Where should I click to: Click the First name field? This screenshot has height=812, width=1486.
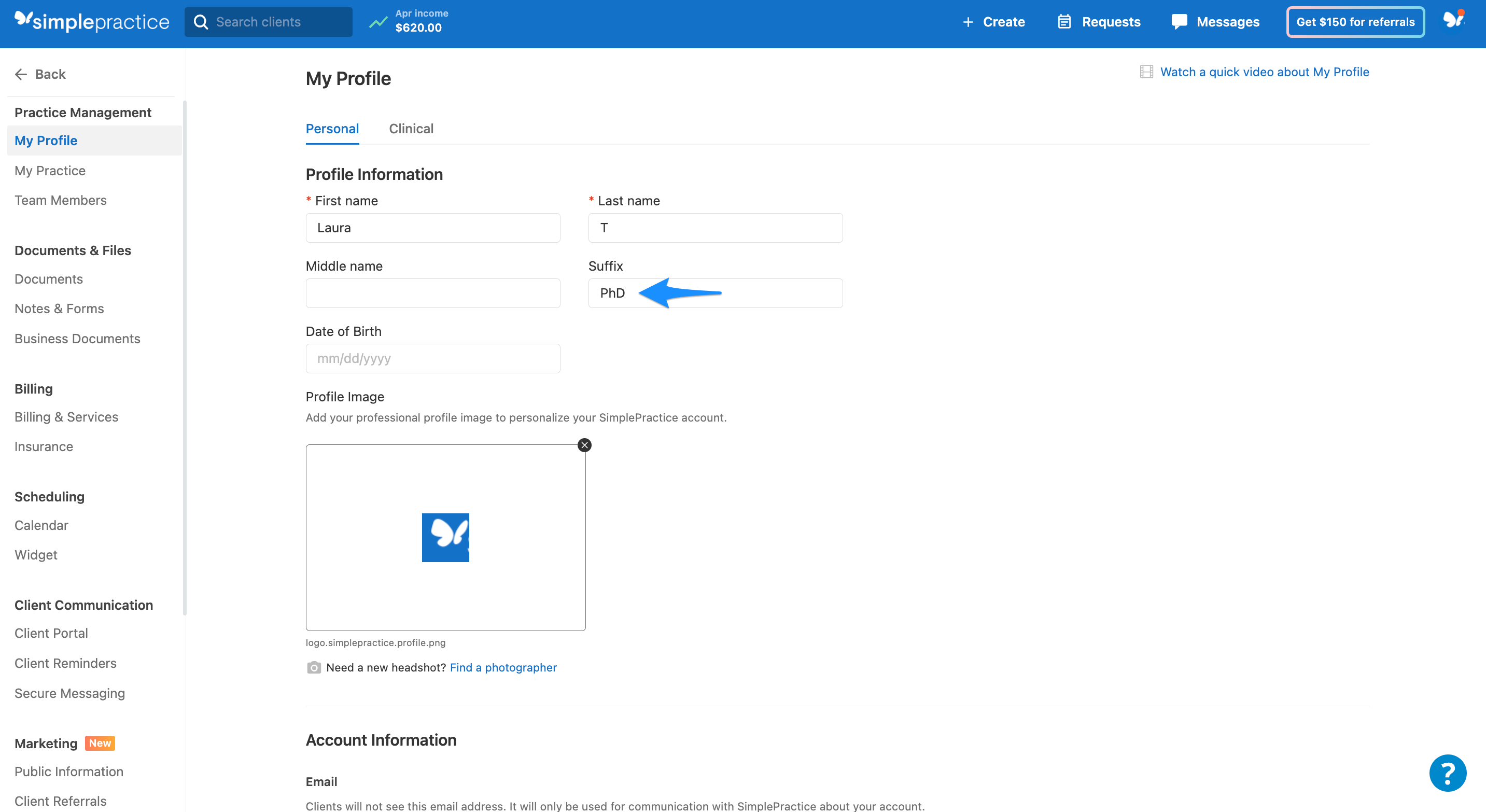[432, 228]
